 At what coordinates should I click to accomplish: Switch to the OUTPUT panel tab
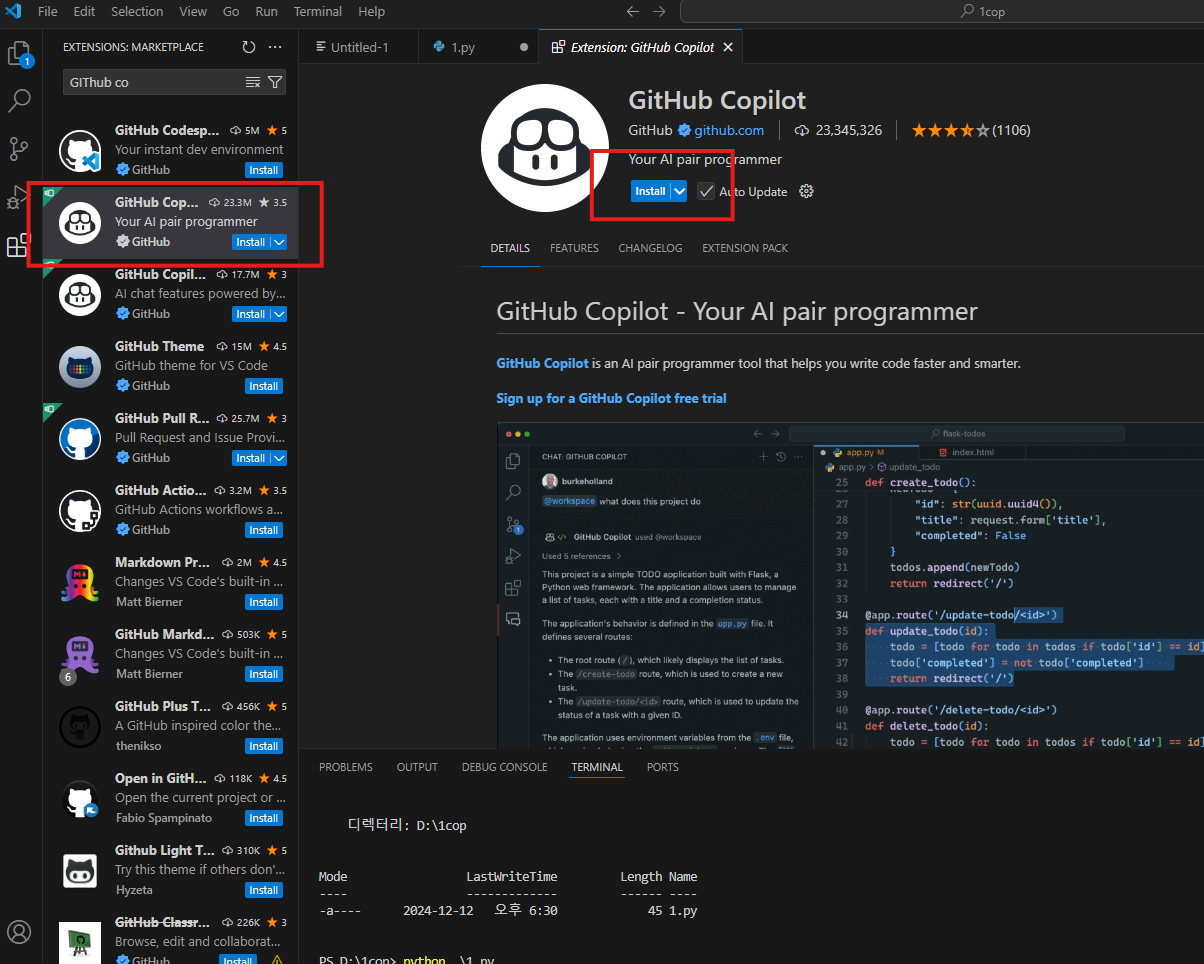point(417,767)
